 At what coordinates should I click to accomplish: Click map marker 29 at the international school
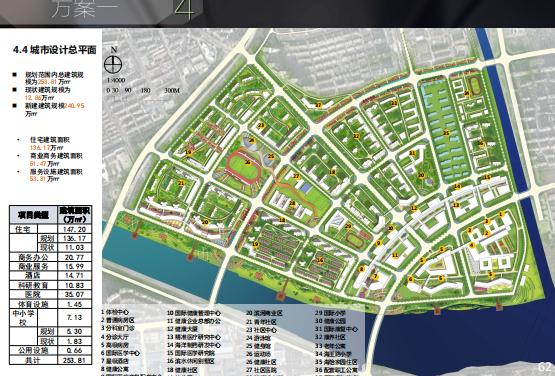tap(348, 226)
